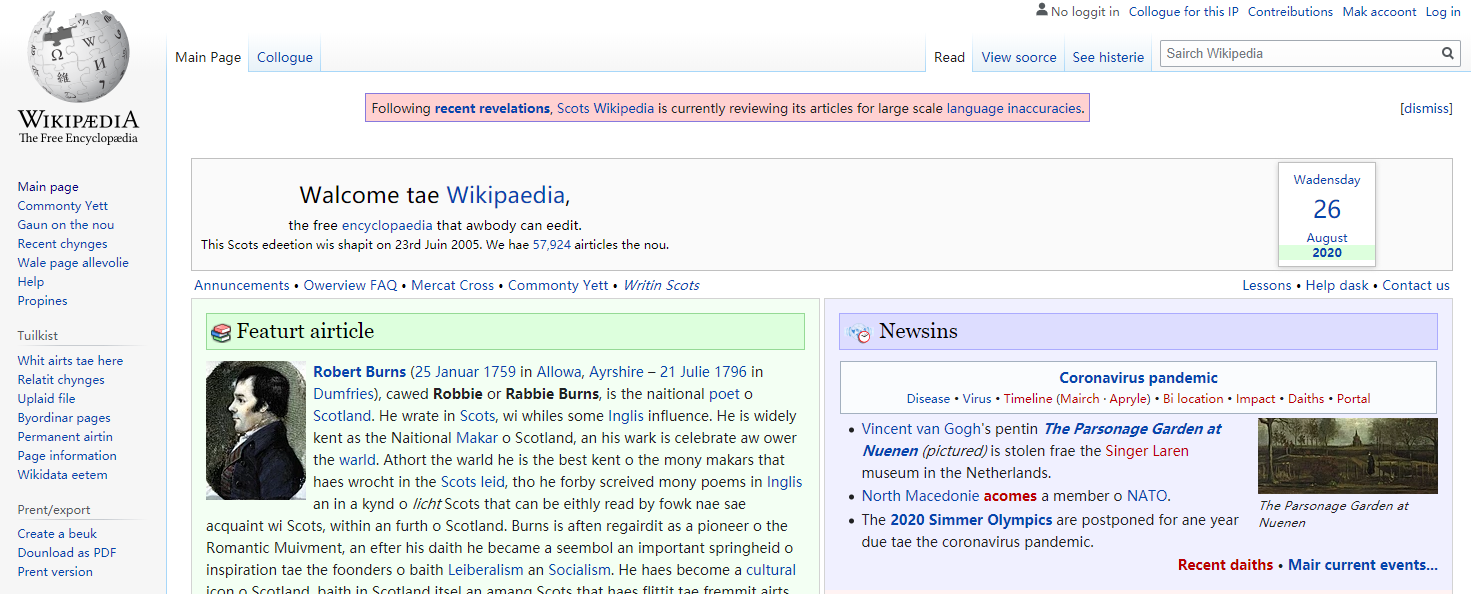Open the Help dask link
Screen dimensions: 1471x594
[x=1337, y=285]
